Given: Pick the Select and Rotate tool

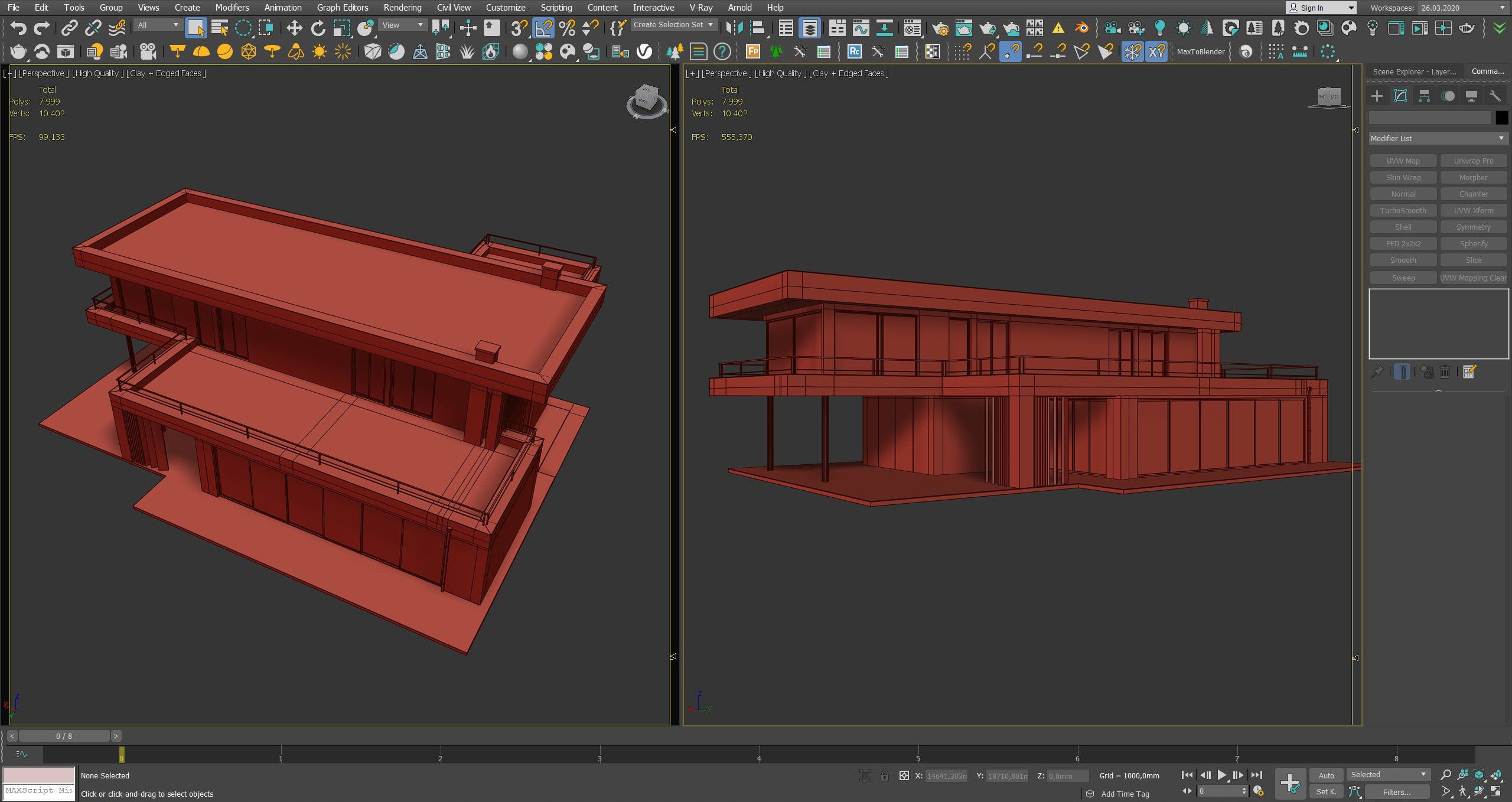Looking at the screenshot, I should [x=318, y=28].
